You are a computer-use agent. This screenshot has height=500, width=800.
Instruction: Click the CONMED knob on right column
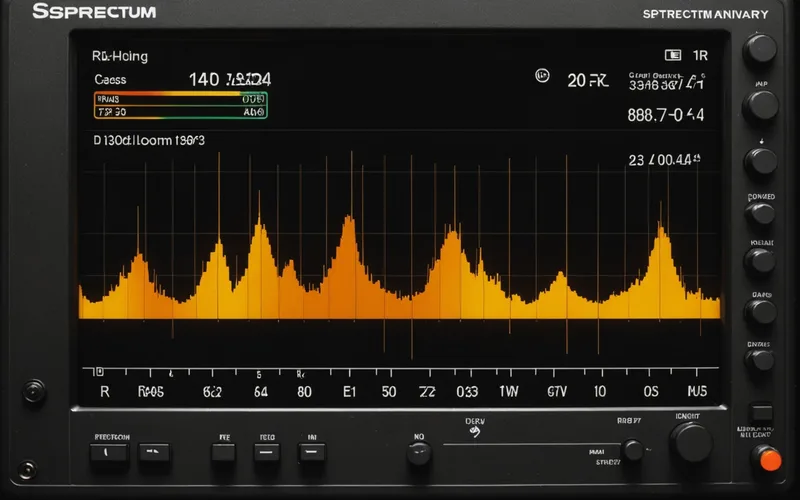[760, 214]
